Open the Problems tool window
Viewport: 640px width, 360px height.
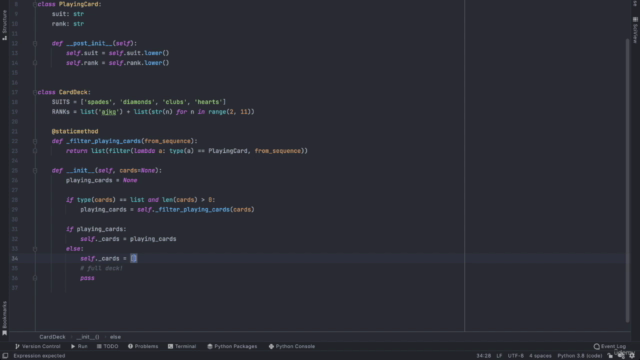tap(143, 346)
